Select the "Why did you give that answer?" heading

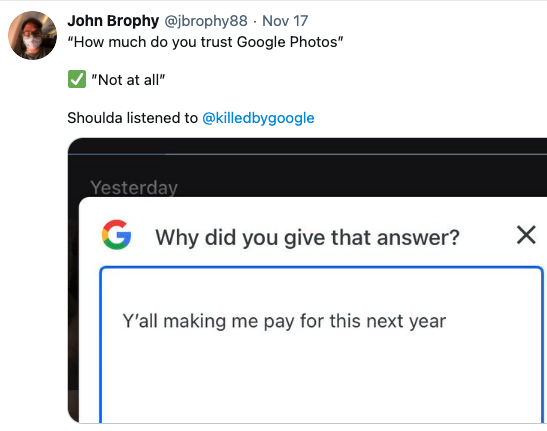pos(307,238)
